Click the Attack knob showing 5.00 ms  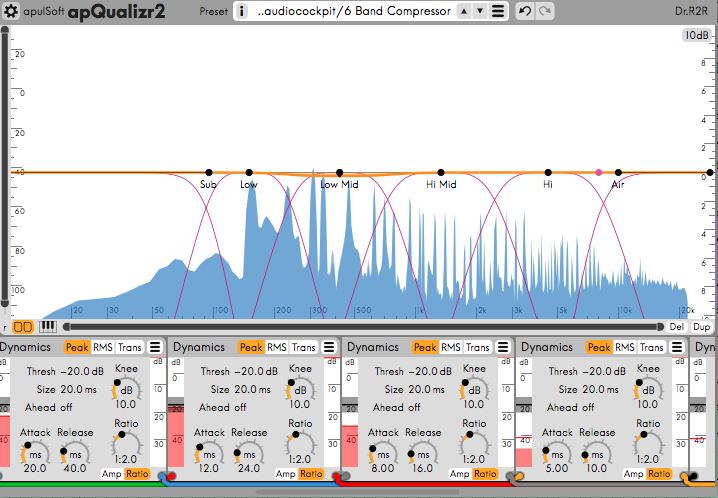(557, 454)
